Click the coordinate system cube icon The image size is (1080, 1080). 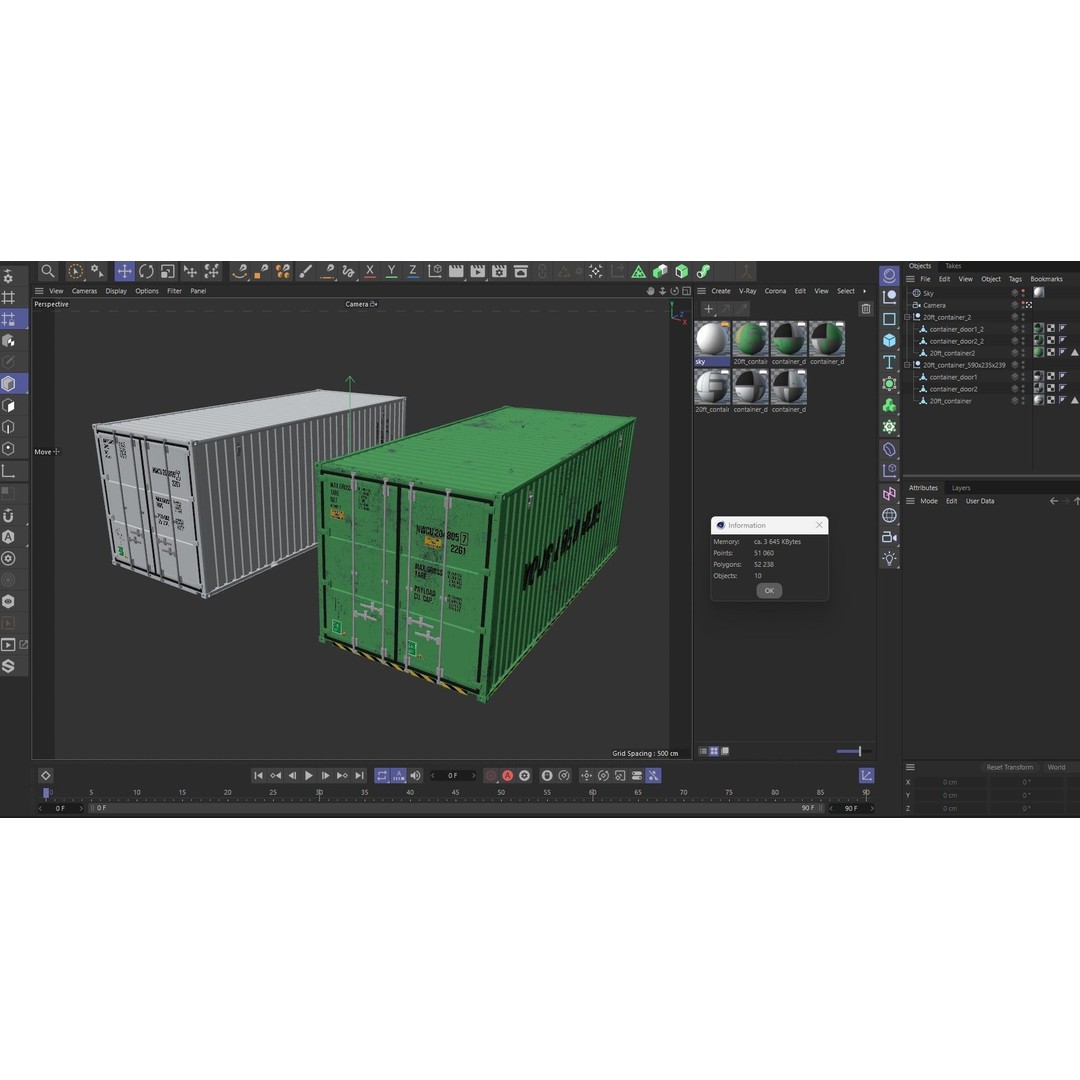click(435, 271)
